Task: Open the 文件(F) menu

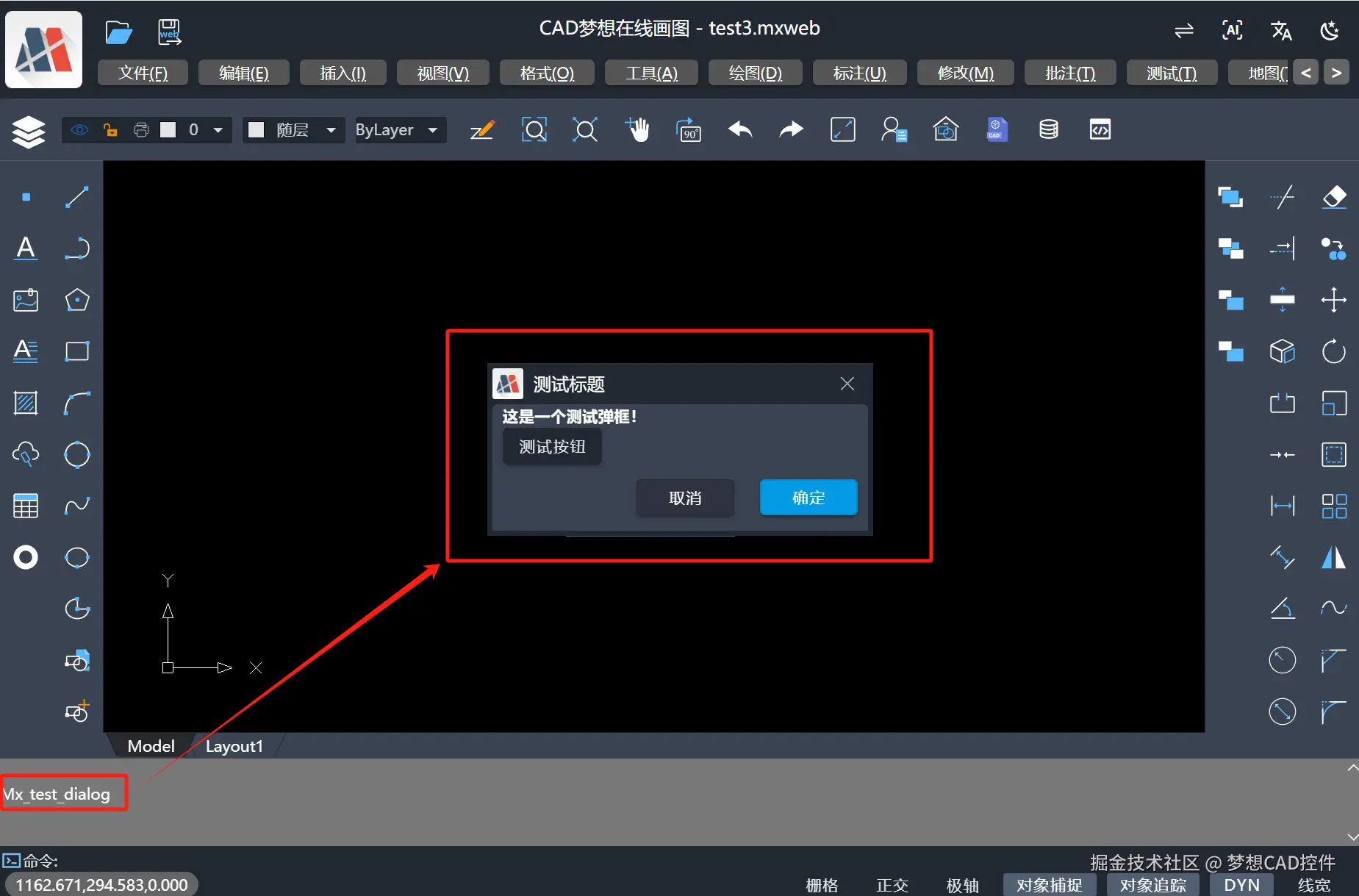Action: [143, 72]
